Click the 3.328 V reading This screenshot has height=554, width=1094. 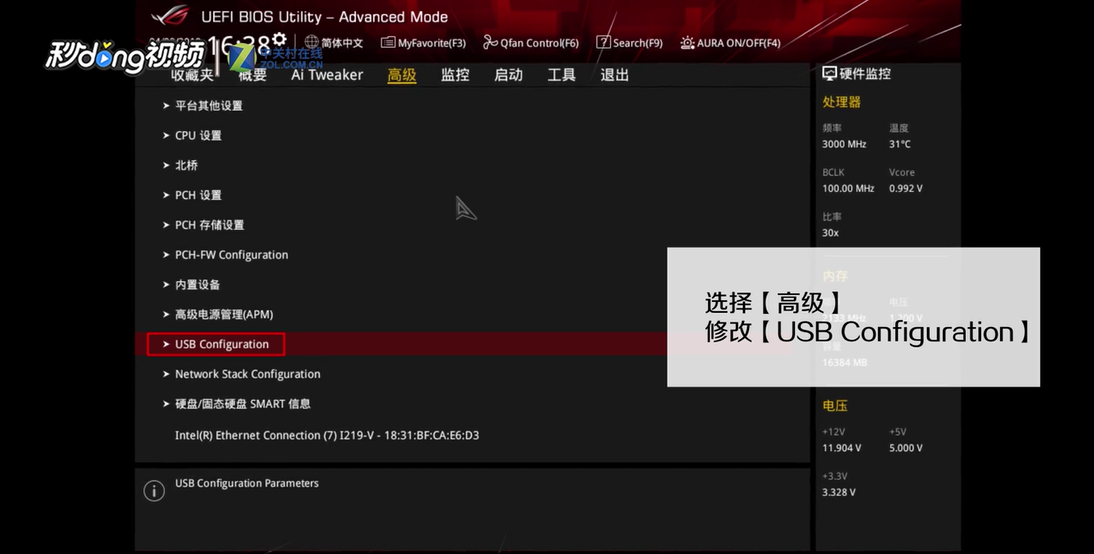pos(839,493)
